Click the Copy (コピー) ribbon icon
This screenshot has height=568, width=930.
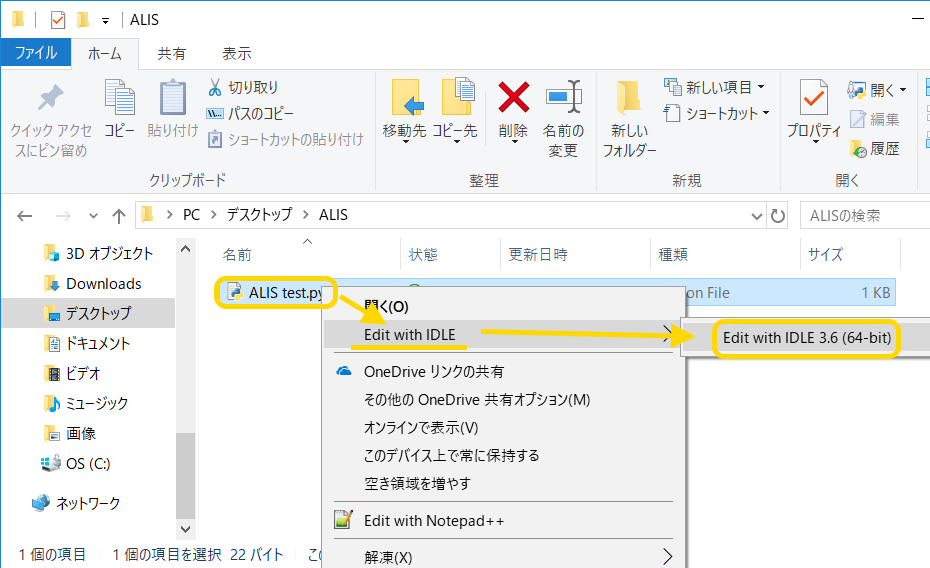[120, 99]
